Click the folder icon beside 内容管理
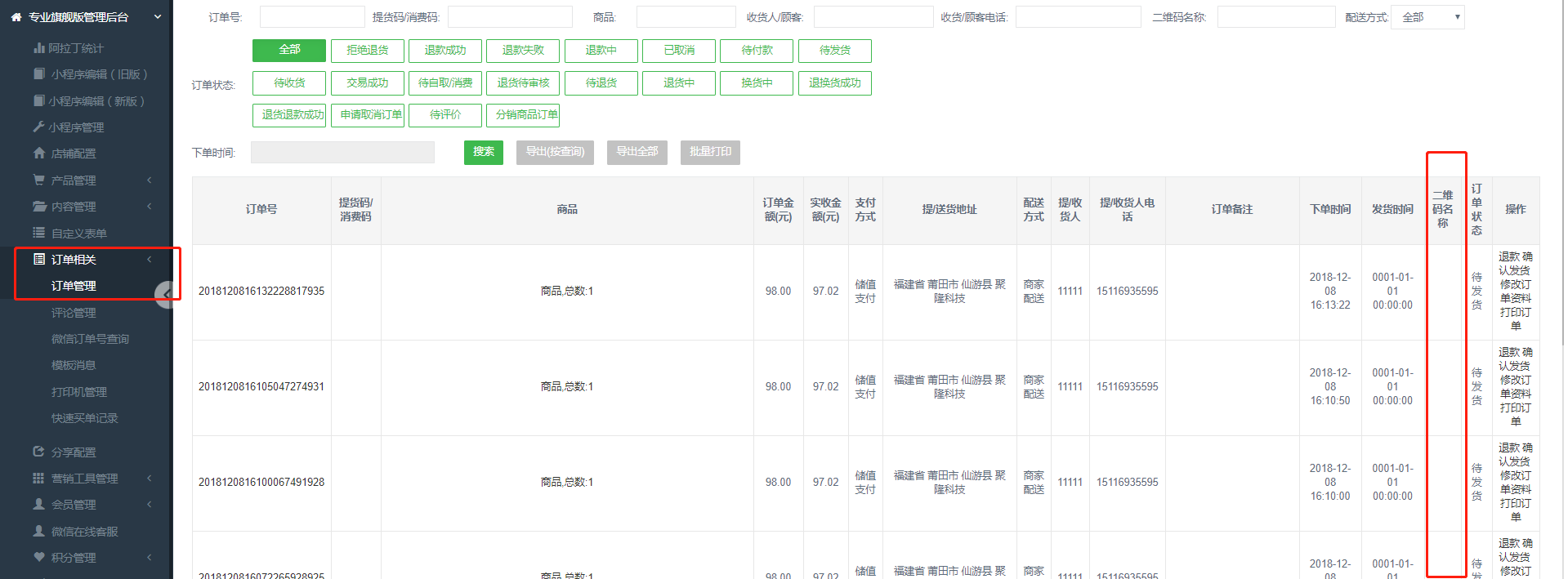The height and width of the screenshot is (579, 1568). (x=38, y=207)
